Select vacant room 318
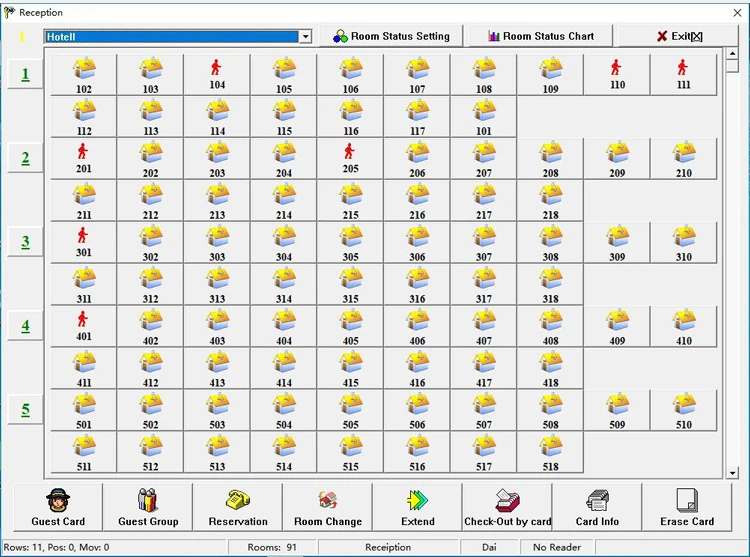Viewport: 750px width, 557px height. click(550, 284)
